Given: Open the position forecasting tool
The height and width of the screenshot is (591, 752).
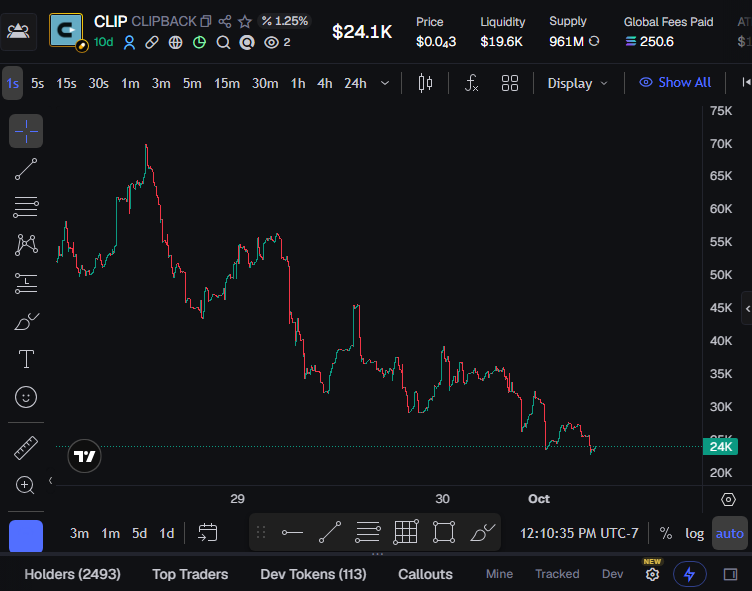Looking at the screenshot, I should (26, 283).
